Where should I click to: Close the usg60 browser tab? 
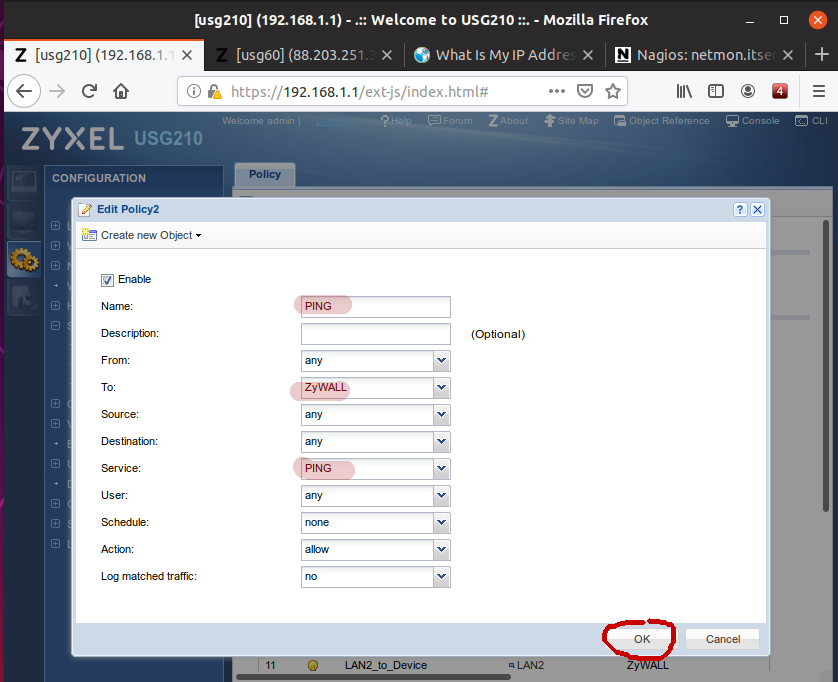387,55
